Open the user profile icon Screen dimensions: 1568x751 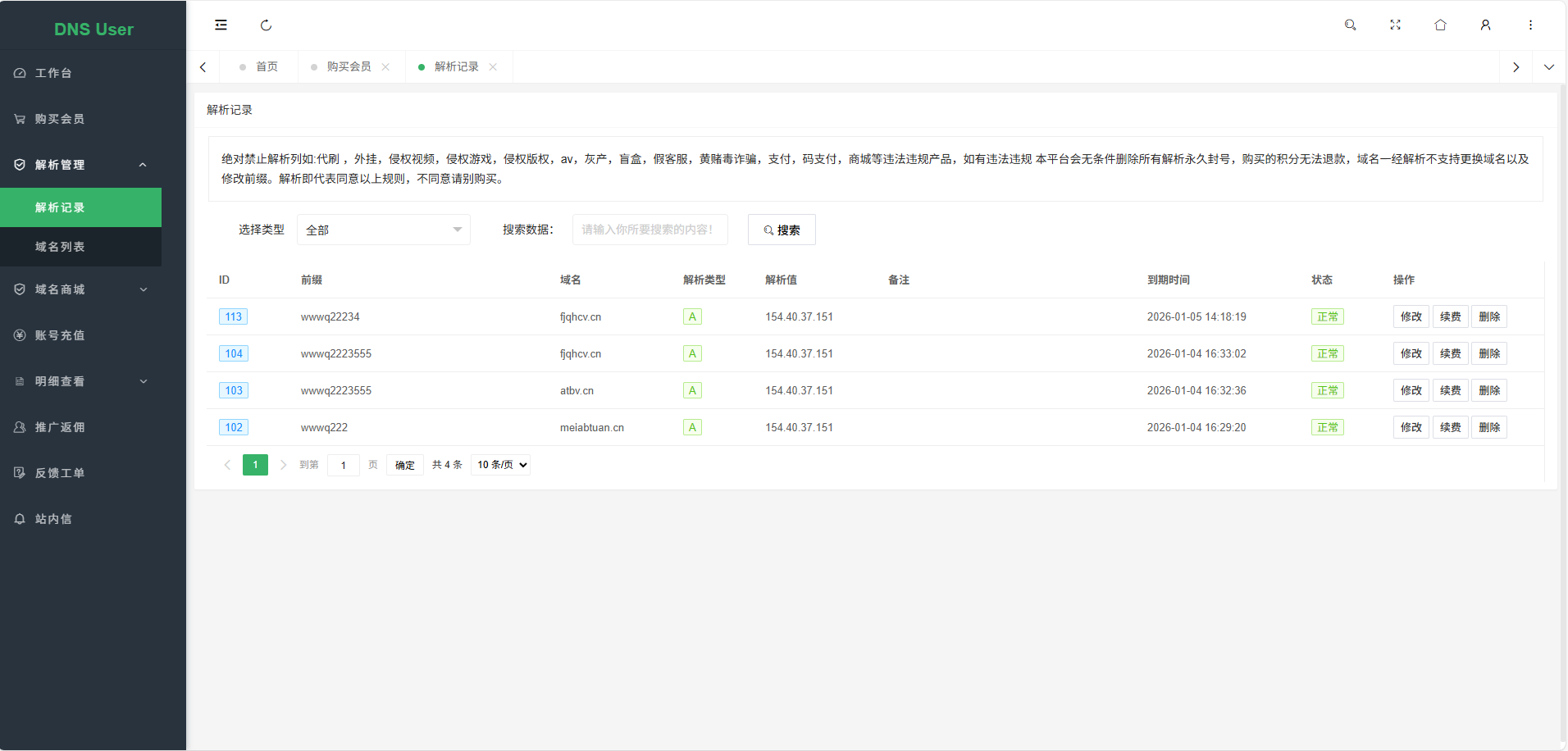point(1485,25)
